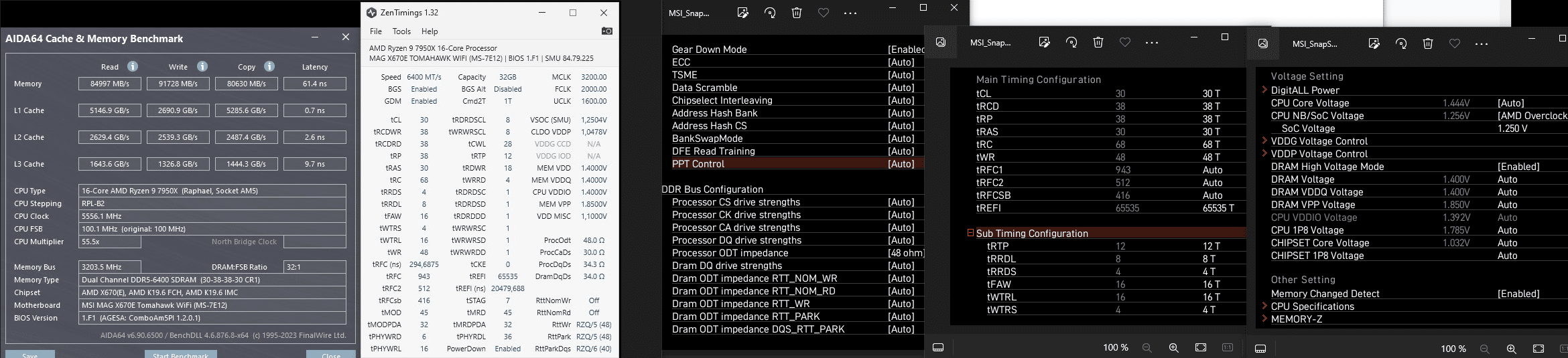
Task: Toggle the filmstrip in the Main Timing Configuration Photos window
Action: click(938, 348)
